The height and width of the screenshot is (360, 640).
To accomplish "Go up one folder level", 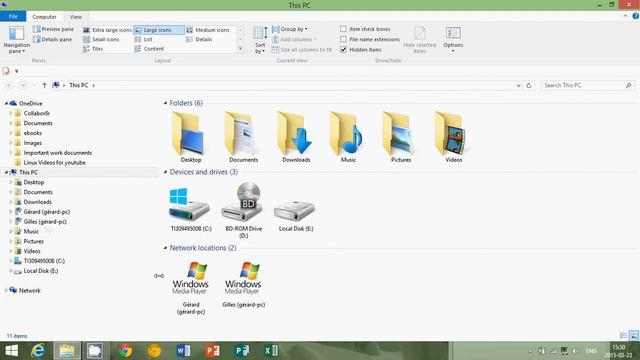I will [44, 85].
